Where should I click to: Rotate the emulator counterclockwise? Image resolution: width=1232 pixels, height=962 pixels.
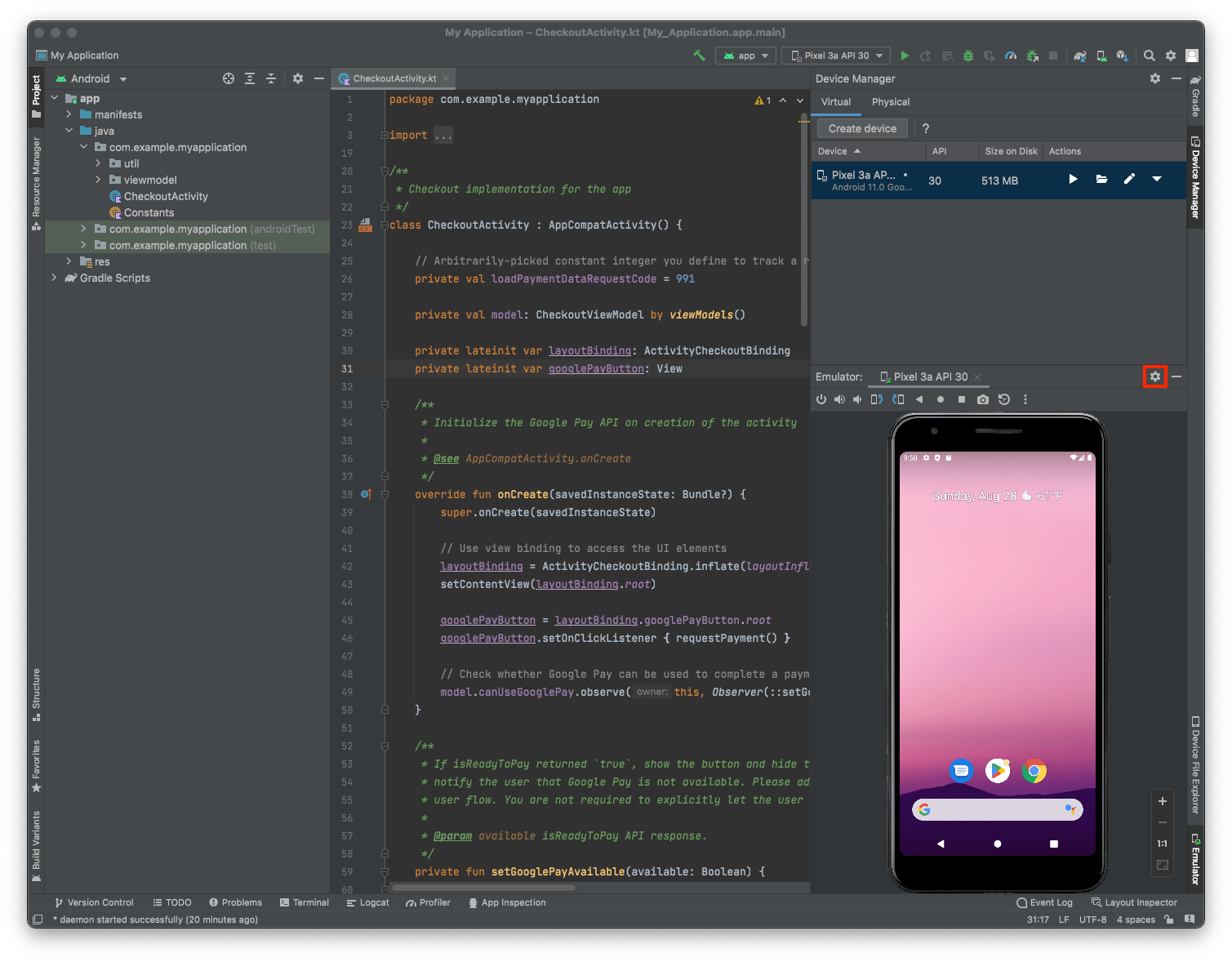876,399
